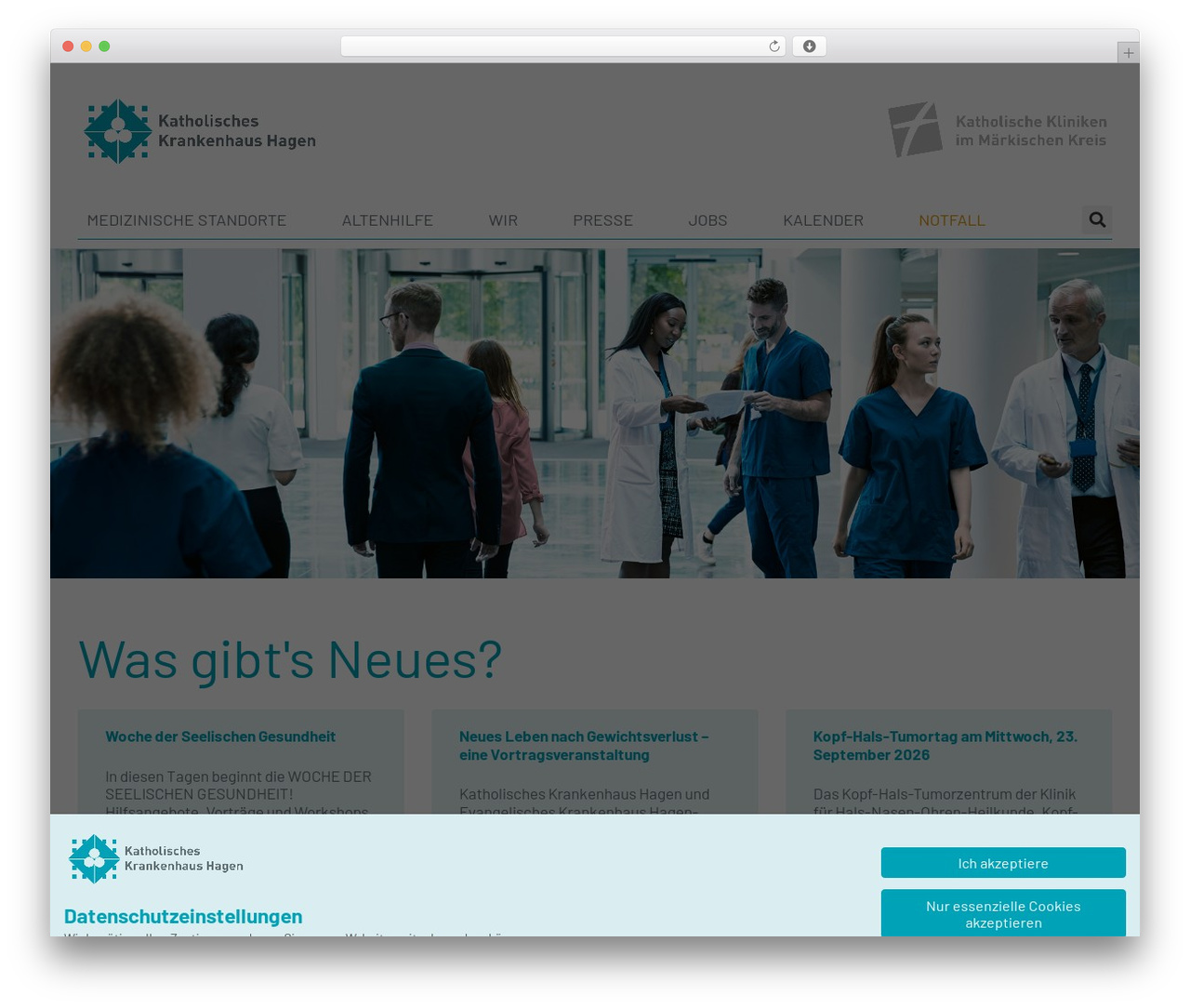1190x1008 pixels.
Task: Open the Jobs menu item
Action: pyautogui.click(x=707, y=220)
